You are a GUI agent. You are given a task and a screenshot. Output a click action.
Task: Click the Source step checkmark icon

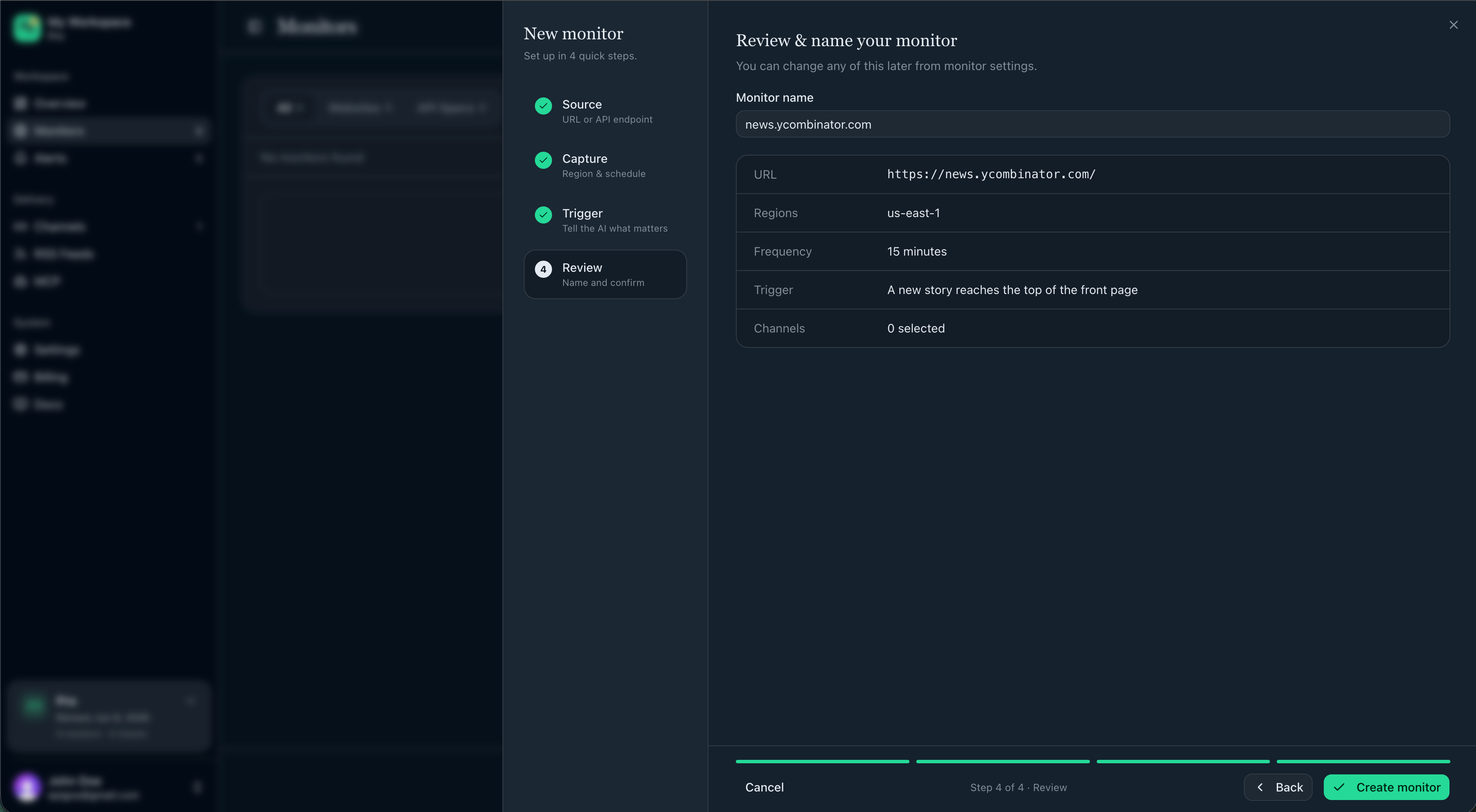543,106
